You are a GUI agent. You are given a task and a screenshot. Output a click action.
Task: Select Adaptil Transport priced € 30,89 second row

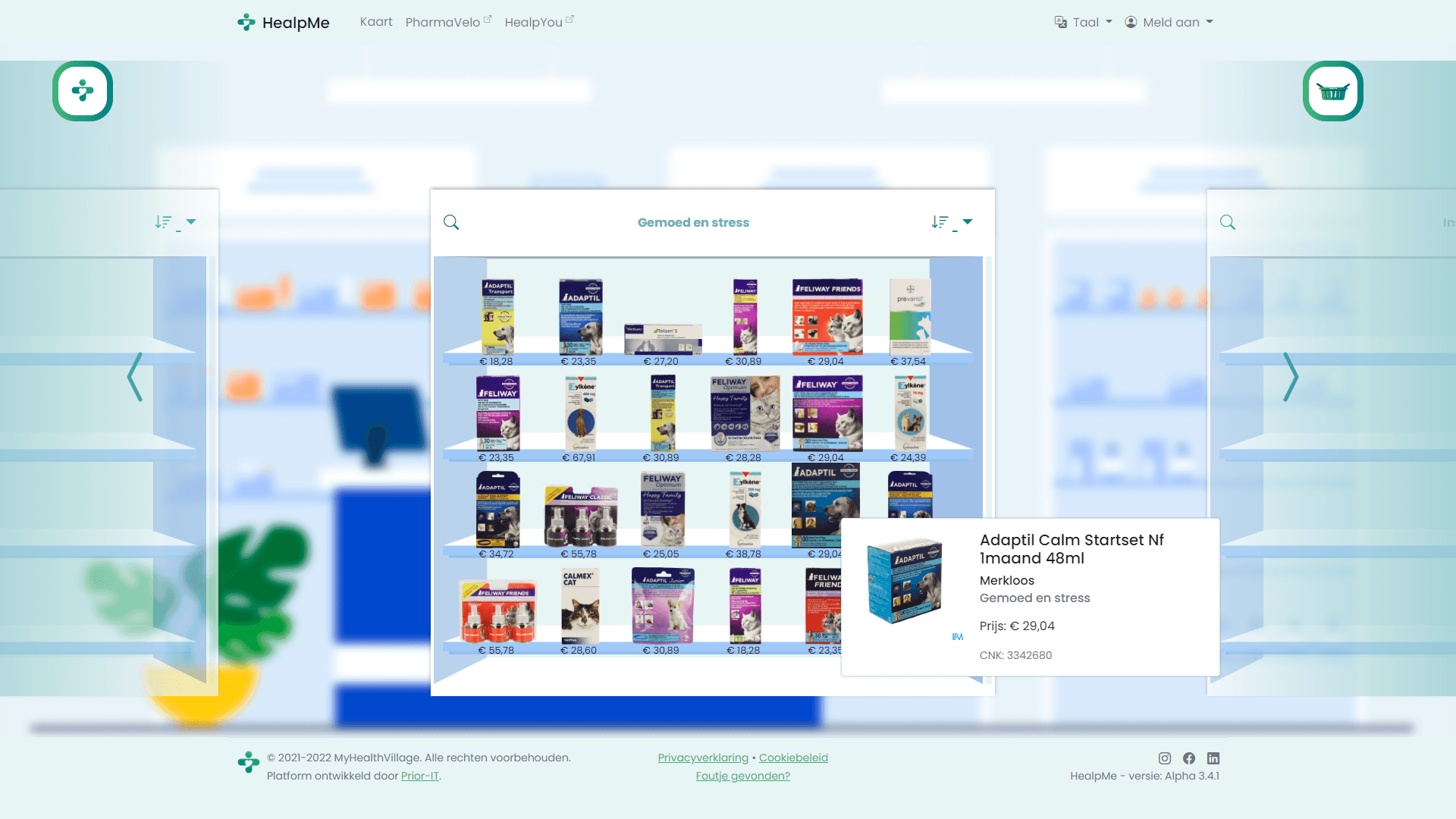point(663,413)
